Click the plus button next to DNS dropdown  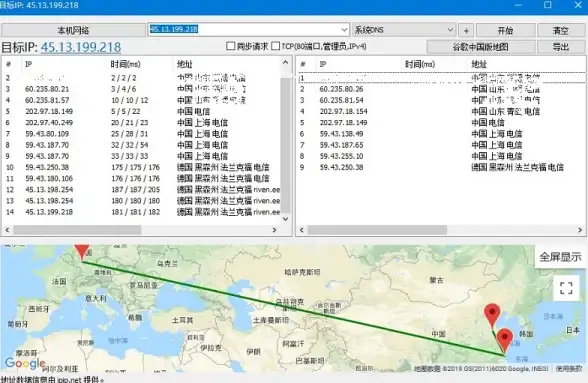click(x=466, y=30)
